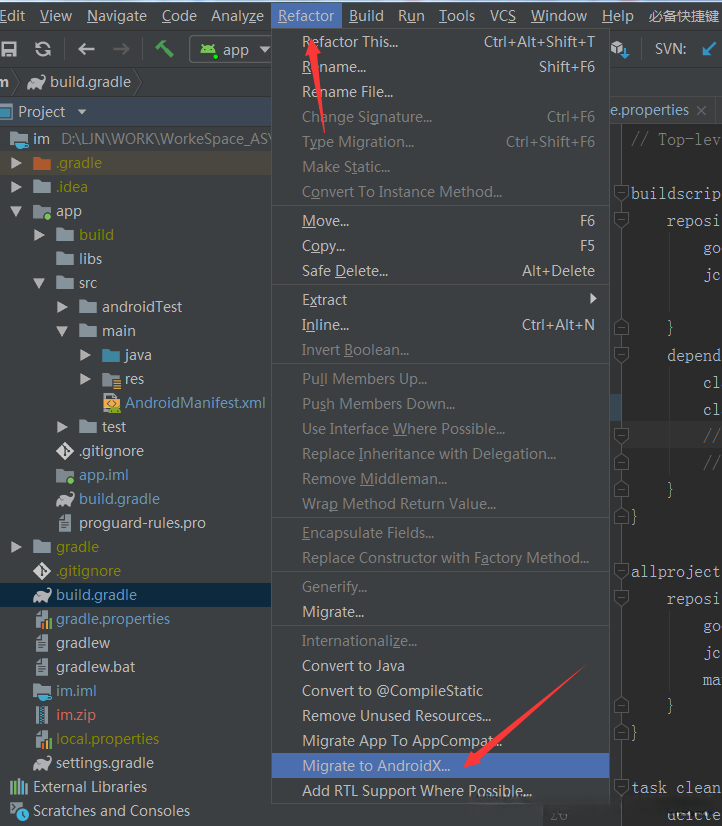Open the VCS menu
Screen dimensions: 722x826
click(x=503, y=16)
